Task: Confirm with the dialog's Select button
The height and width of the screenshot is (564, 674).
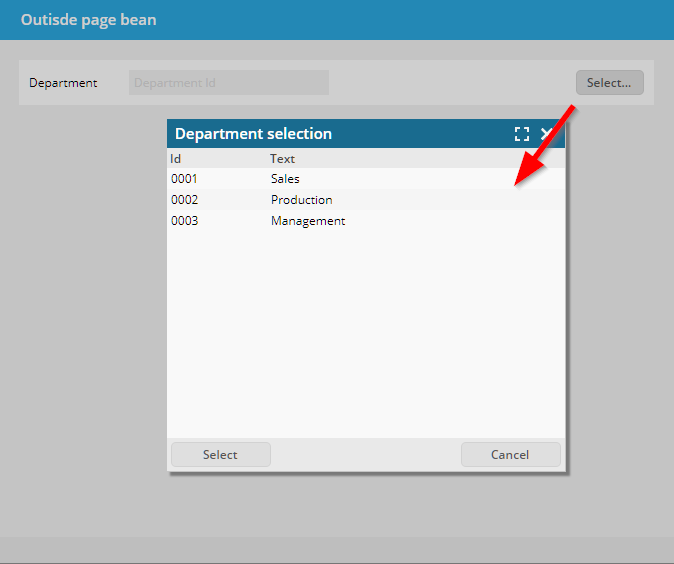Action: [x=220, y=455]
